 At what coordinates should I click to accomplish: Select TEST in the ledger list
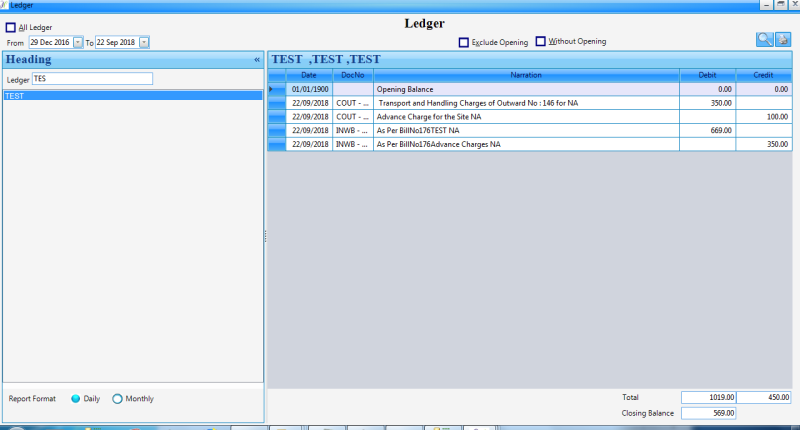coord(132,96)
